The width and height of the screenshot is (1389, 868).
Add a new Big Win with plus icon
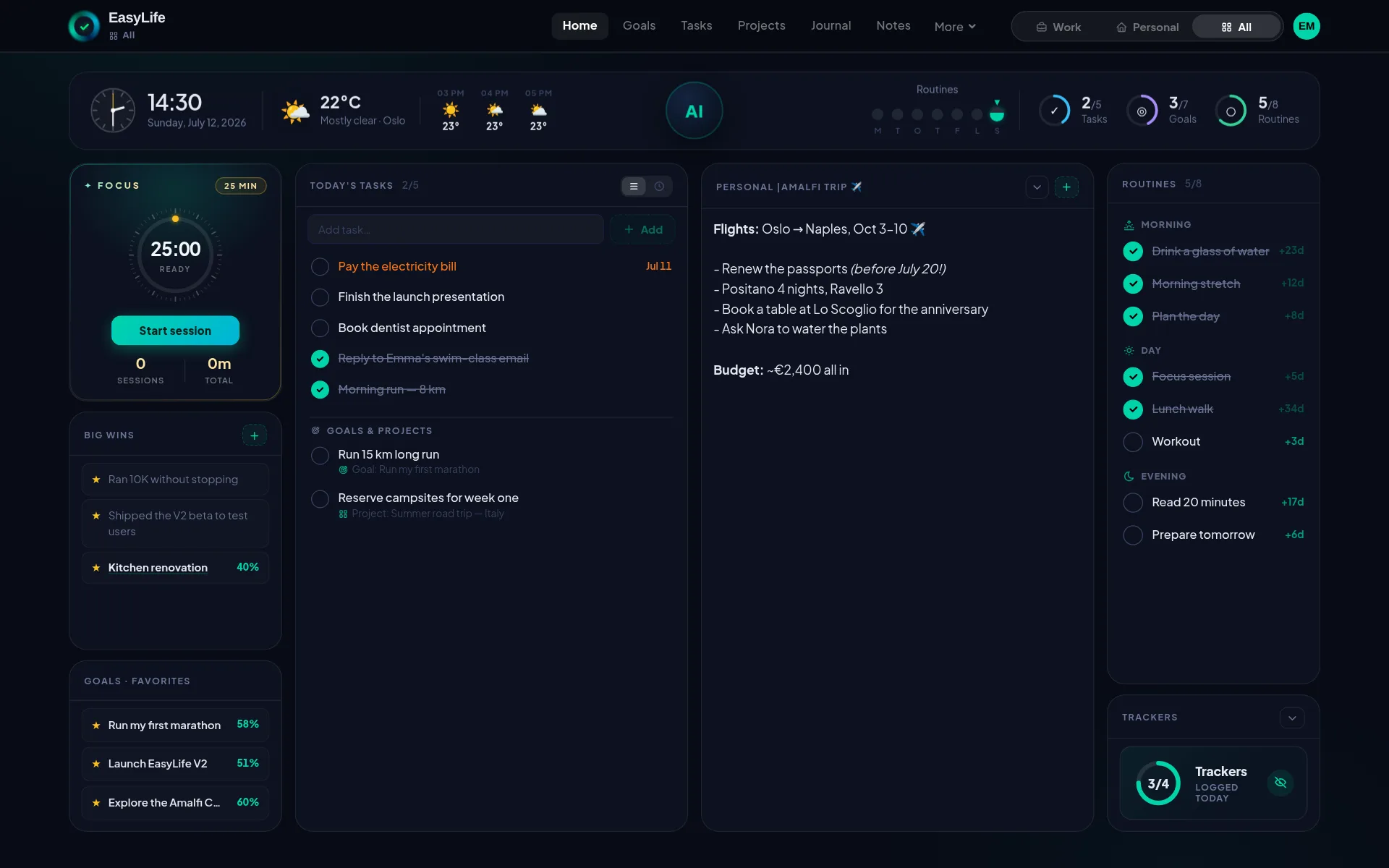pyautogui.click(x=254, y=435)
